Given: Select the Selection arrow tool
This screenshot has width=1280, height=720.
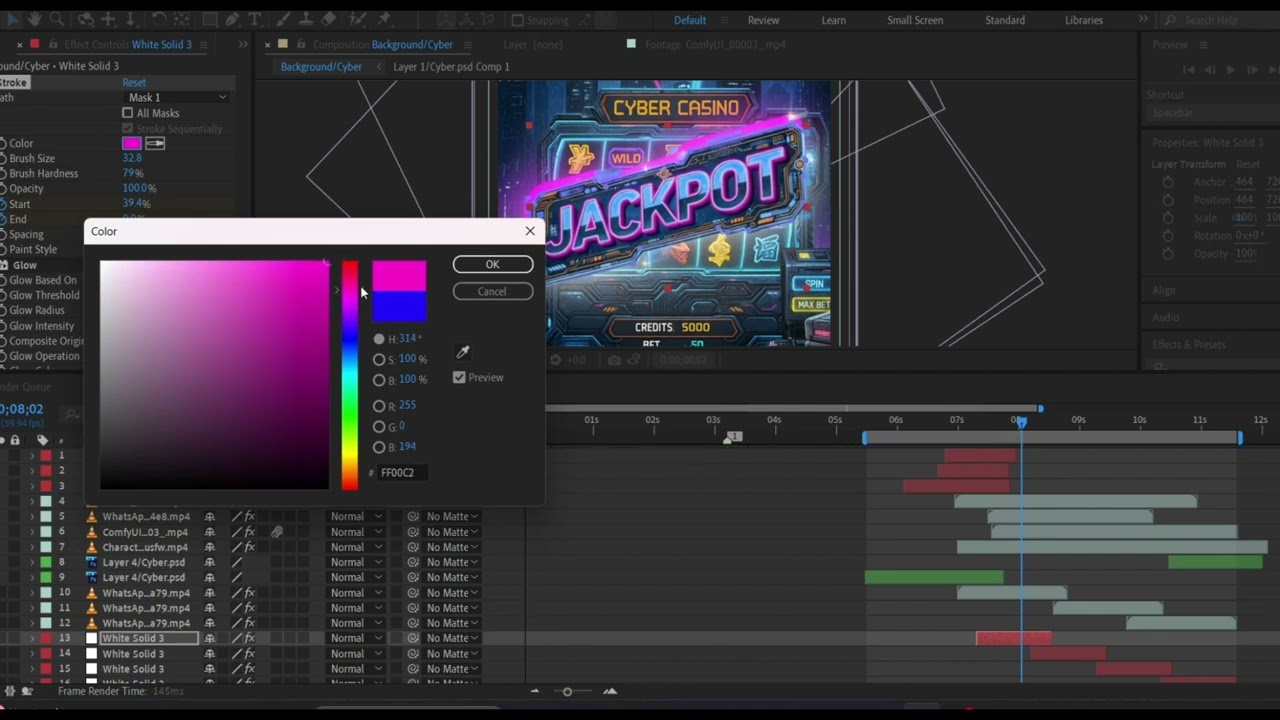Looking at the screenshot, I should click(13, 19).
